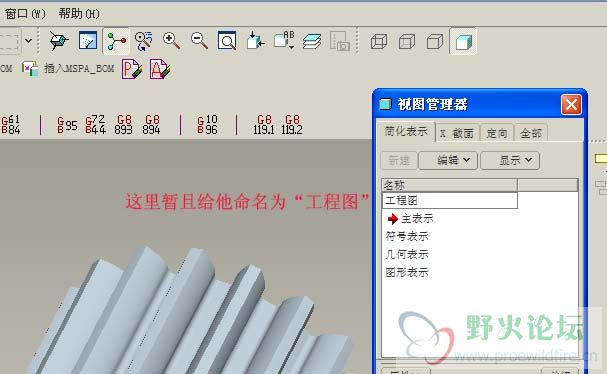This screenshot has width=607, height=374.
Task: Switch to the 定向 tab
Action: point(497,133)
